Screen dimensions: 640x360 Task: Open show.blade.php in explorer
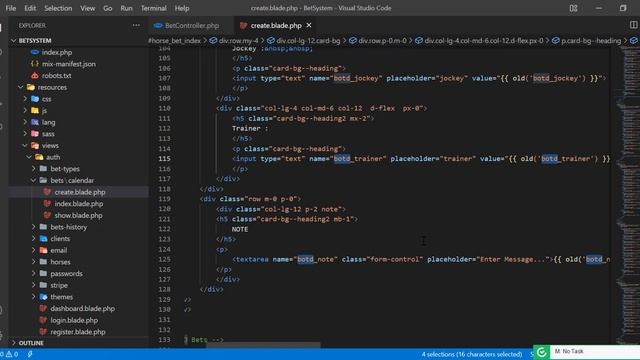point(78,215)
